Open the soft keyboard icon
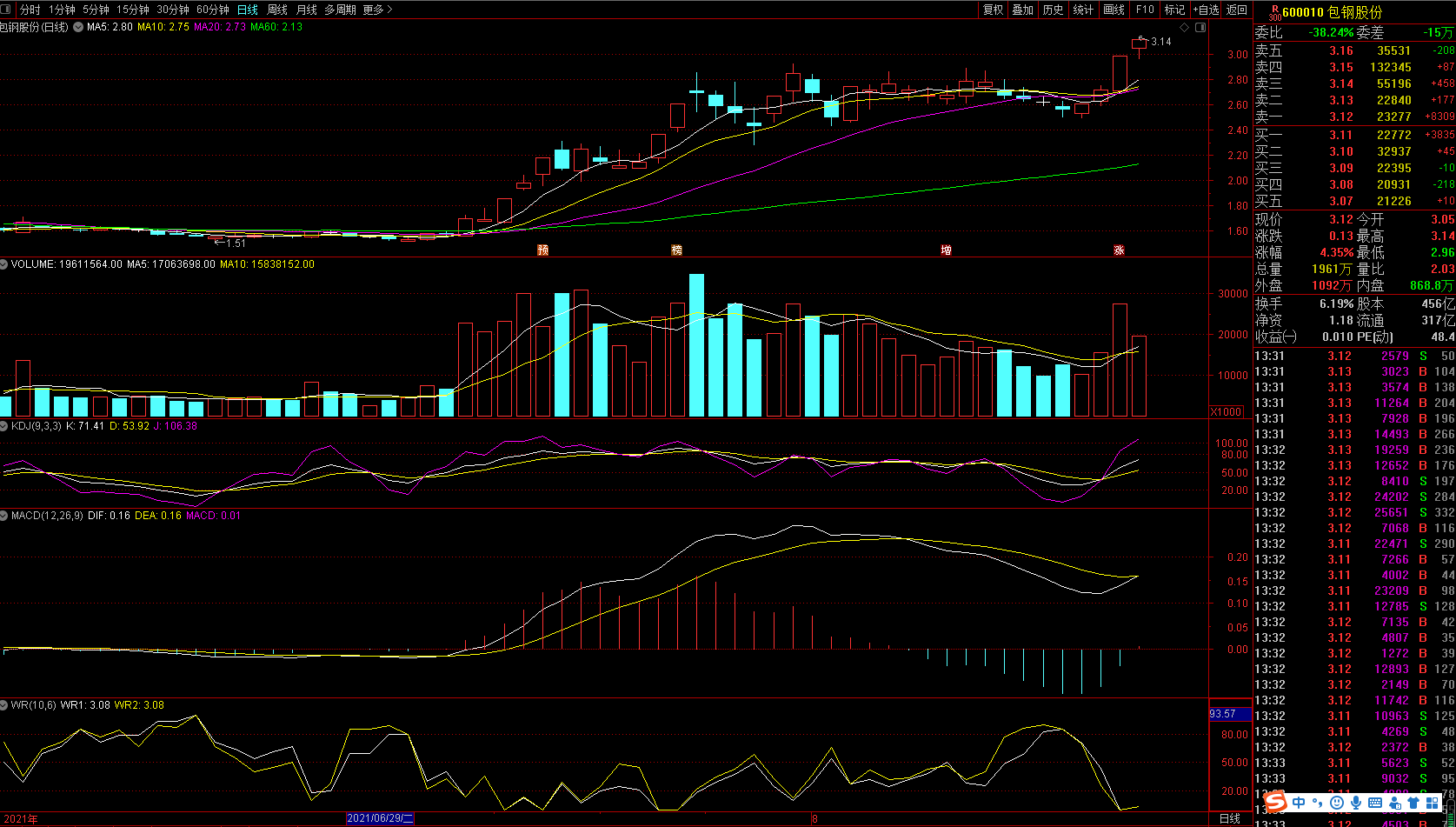The image size is (1456, 827). [x=1375, y=803]
